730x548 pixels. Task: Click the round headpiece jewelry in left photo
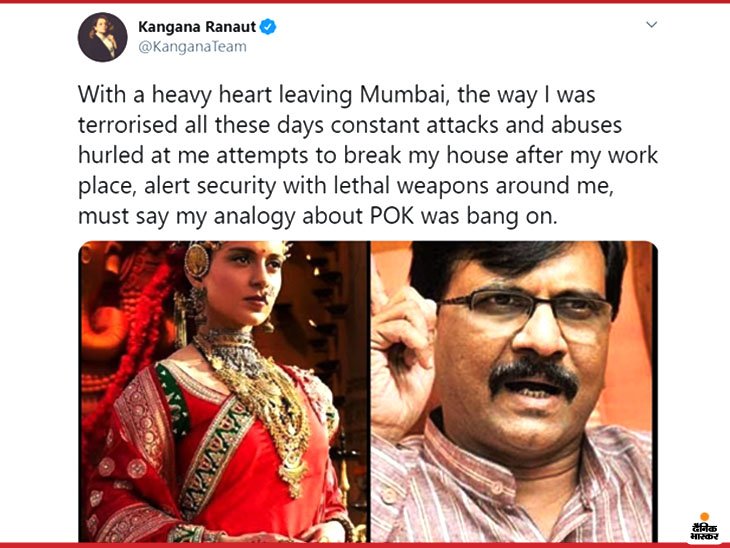[196, 261]
